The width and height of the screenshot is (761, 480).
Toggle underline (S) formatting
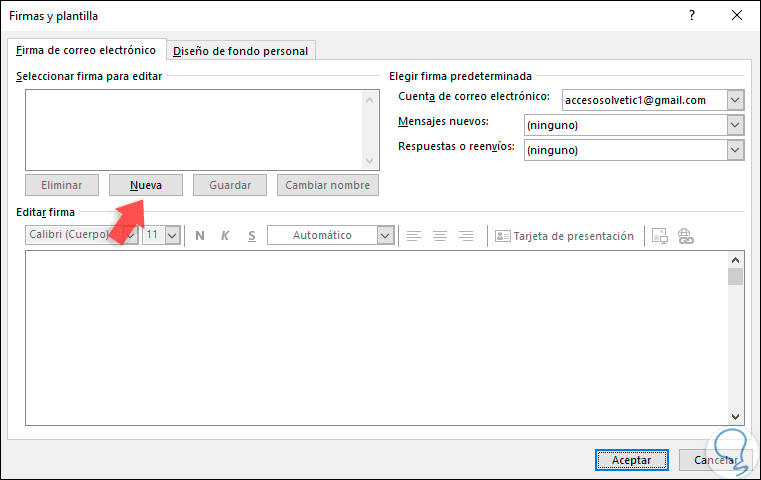point(251,236)
